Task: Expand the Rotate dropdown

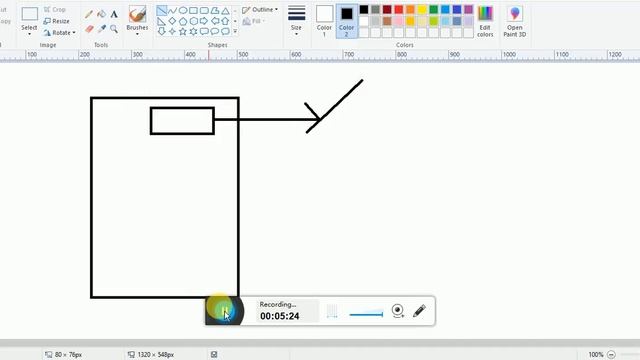Action: tap(74, 33)
